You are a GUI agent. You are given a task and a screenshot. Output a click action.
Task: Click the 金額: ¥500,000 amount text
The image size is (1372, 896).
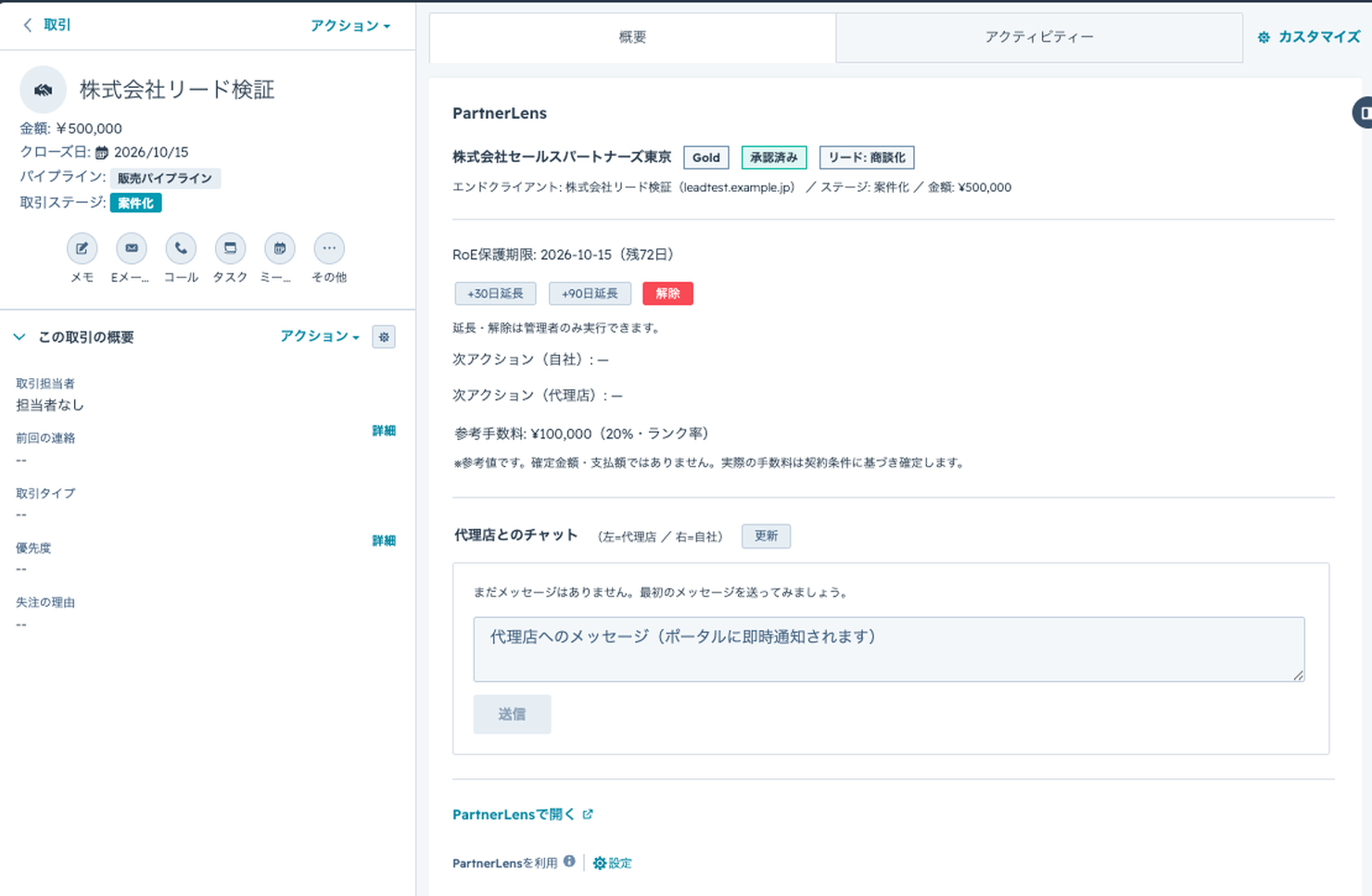(71, 129)
